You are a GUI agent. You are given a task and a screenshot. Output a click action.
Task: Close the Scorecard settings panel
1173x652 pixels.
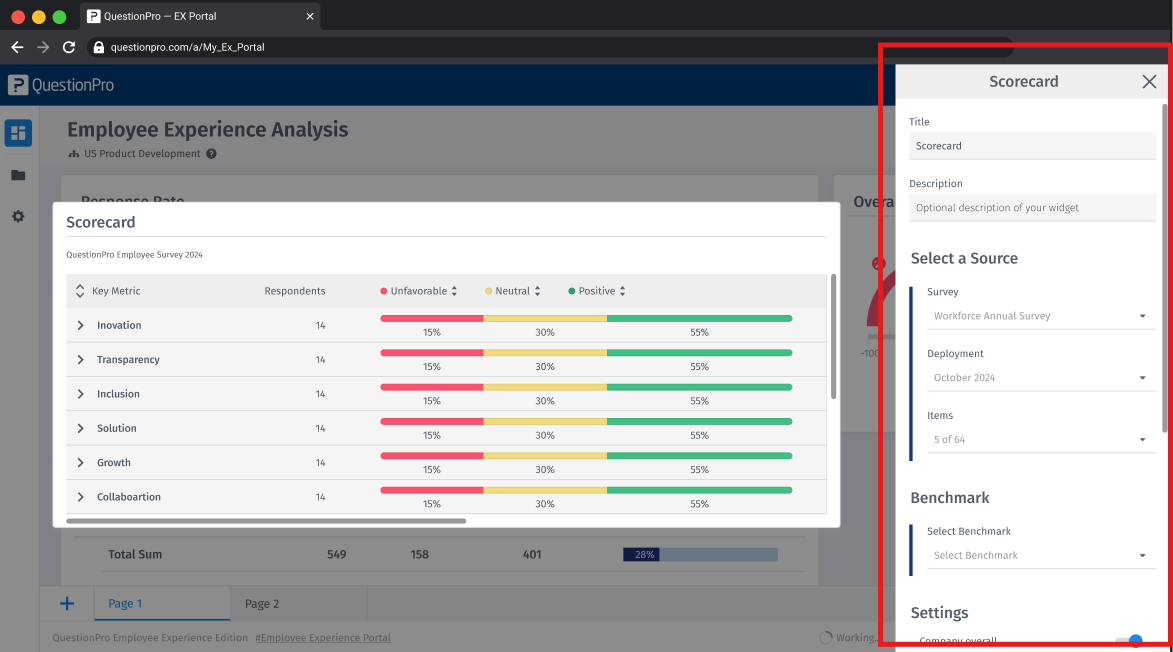click(x=1149, y=82)
